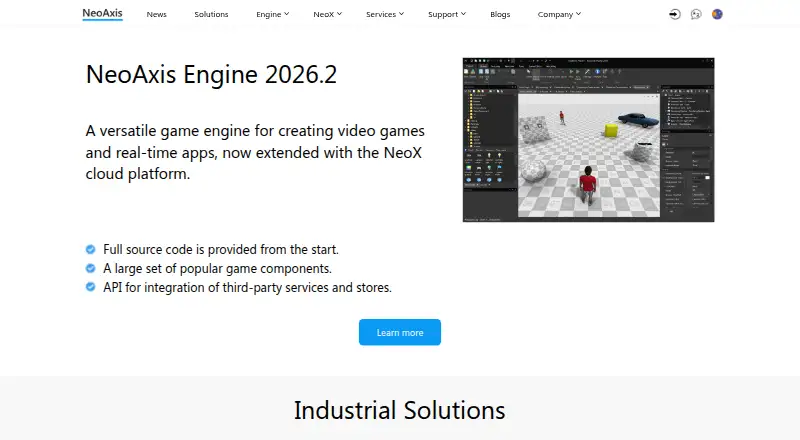
Task: Click the Industrial Solutions heading
Action: point(399,410)
